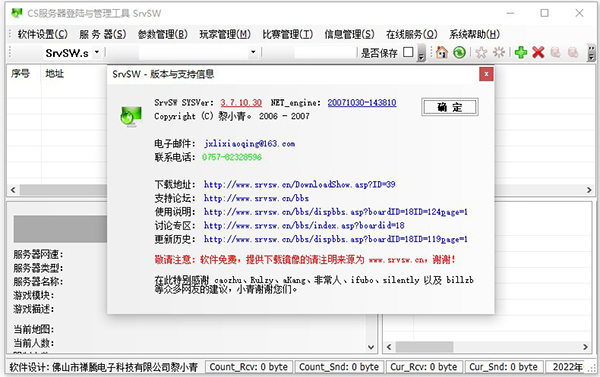Open the 支持论坛 bbs link

tap(256, 198)
